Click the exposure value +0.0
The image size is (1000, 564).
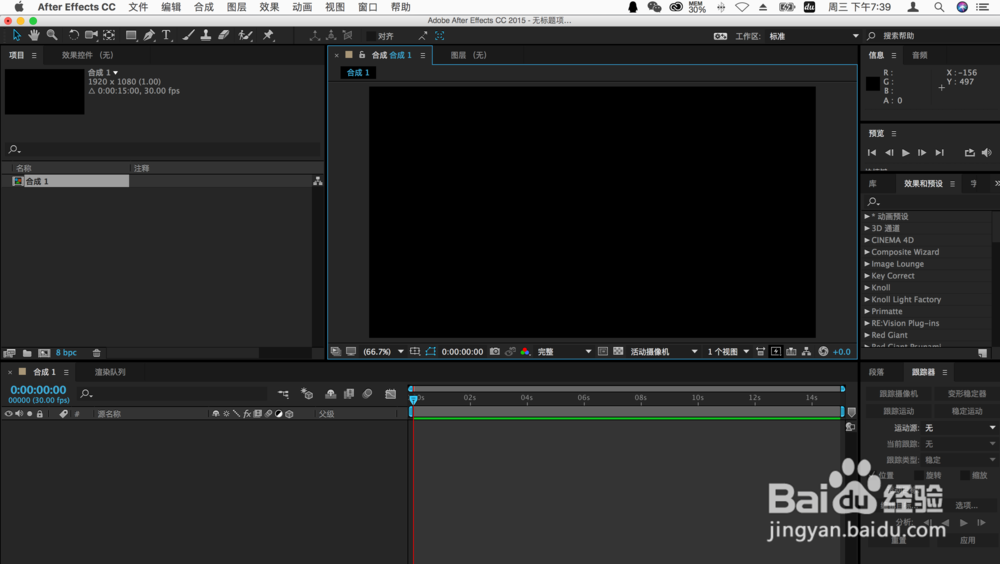click(841, 352)
